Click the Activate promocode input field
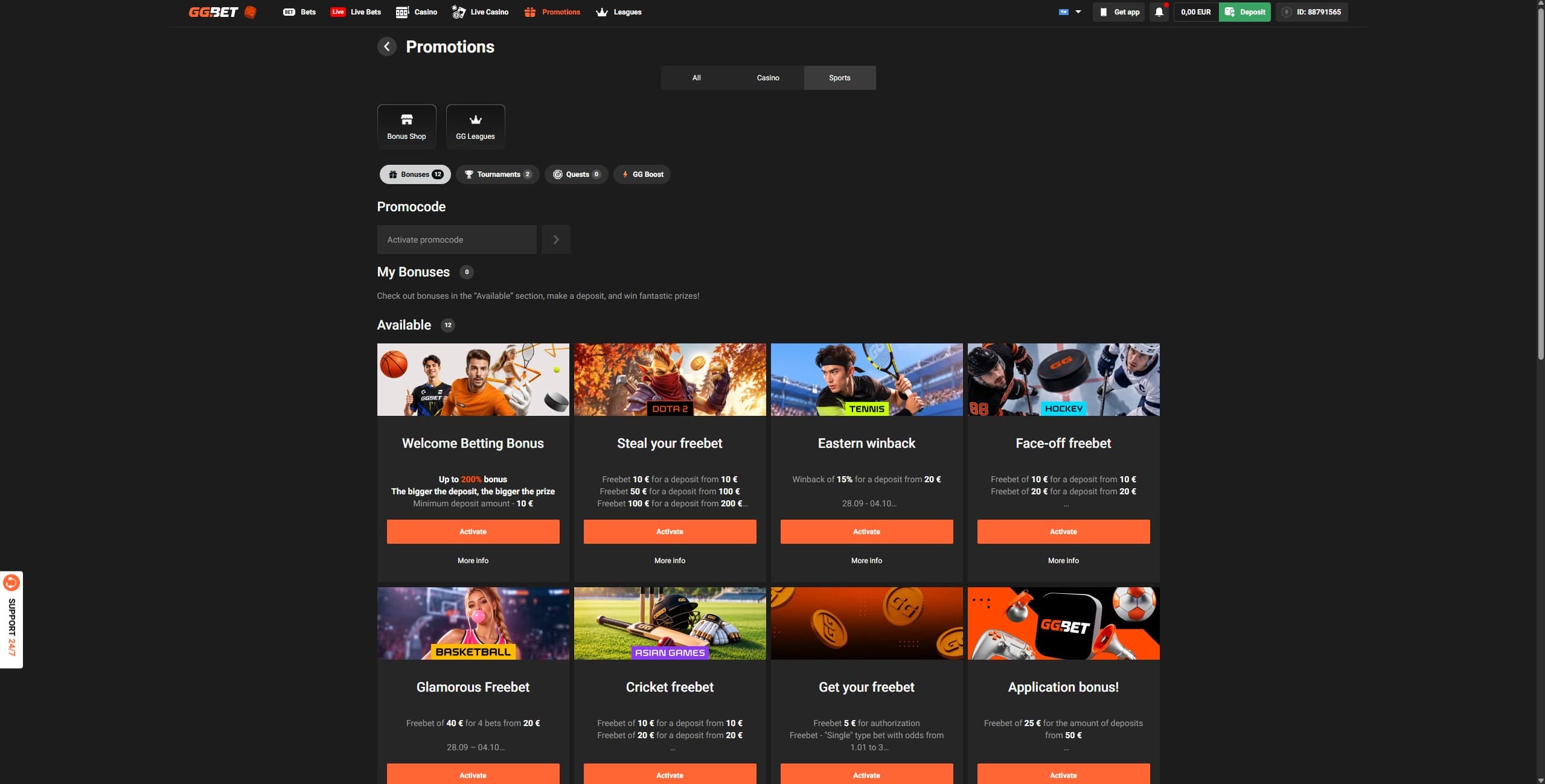The width and height of the screenshot is (1545, 784). [x=456, y=240]
